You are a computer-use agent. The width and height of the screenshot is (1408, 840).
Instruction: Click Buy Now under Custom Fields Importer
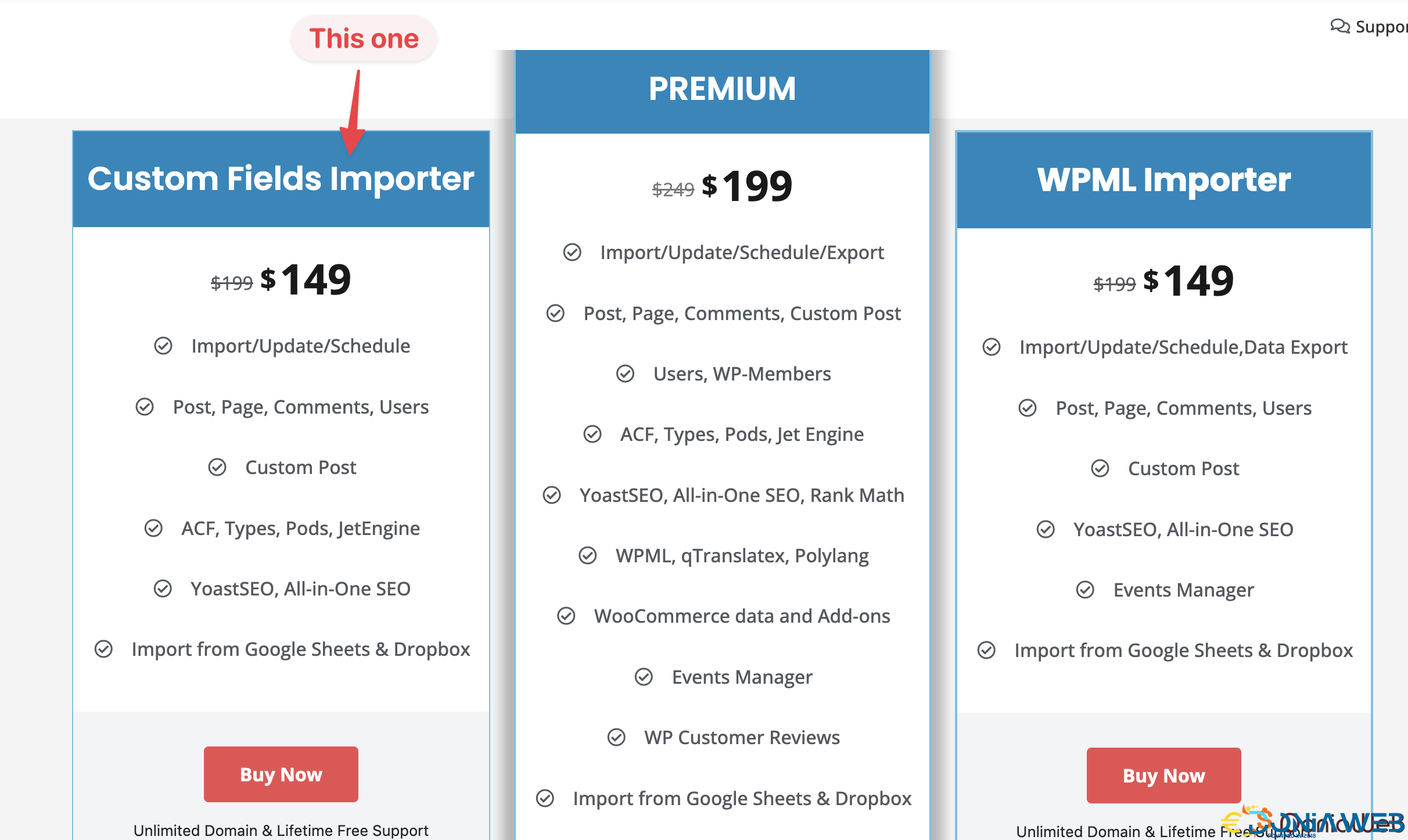[x=281, y=774]
